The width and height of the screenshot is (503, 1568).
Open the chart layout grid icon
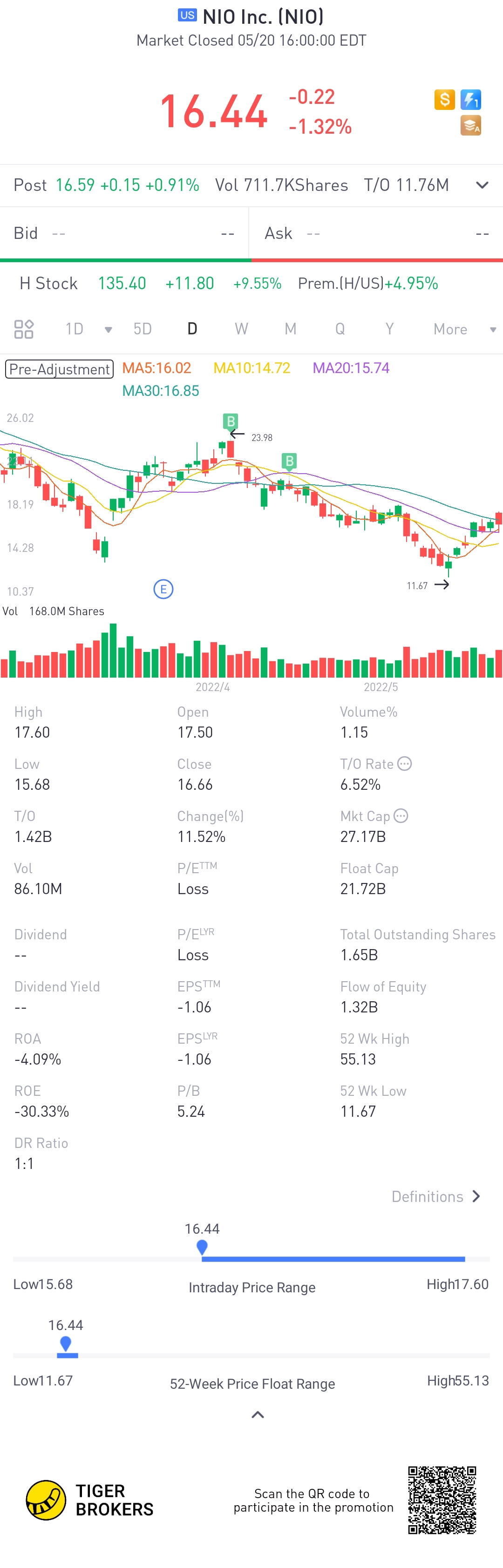(x=24, y=329)
